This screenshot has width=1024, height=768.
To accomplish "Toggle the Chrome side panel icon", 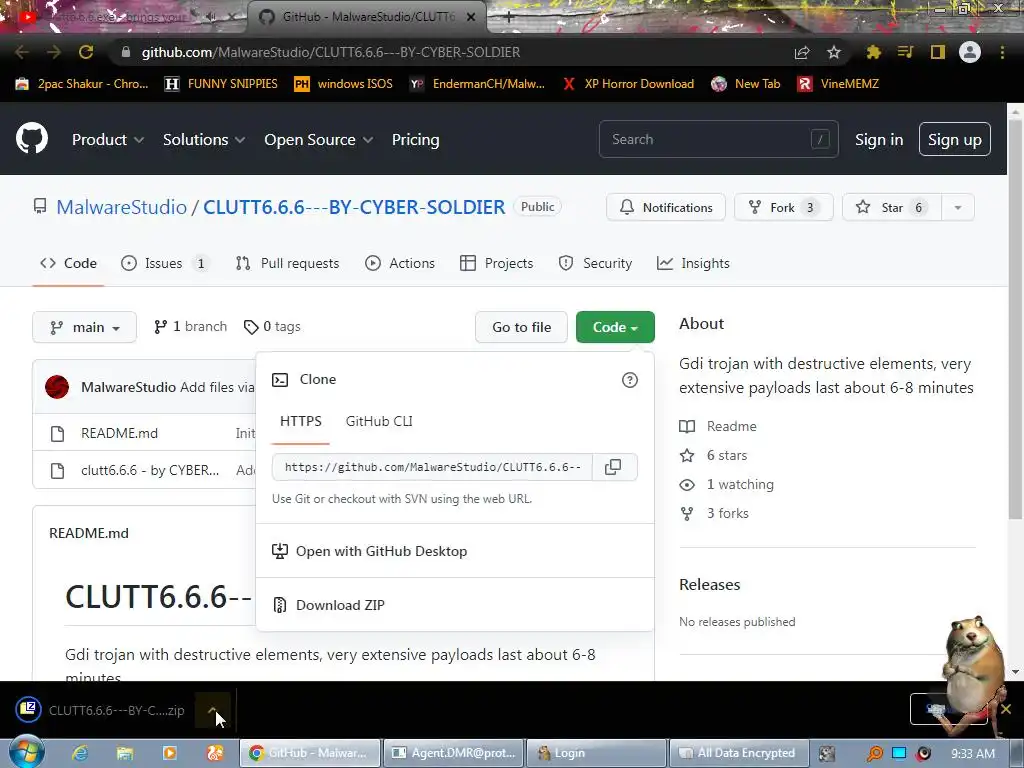I will [x=937, y=52].
